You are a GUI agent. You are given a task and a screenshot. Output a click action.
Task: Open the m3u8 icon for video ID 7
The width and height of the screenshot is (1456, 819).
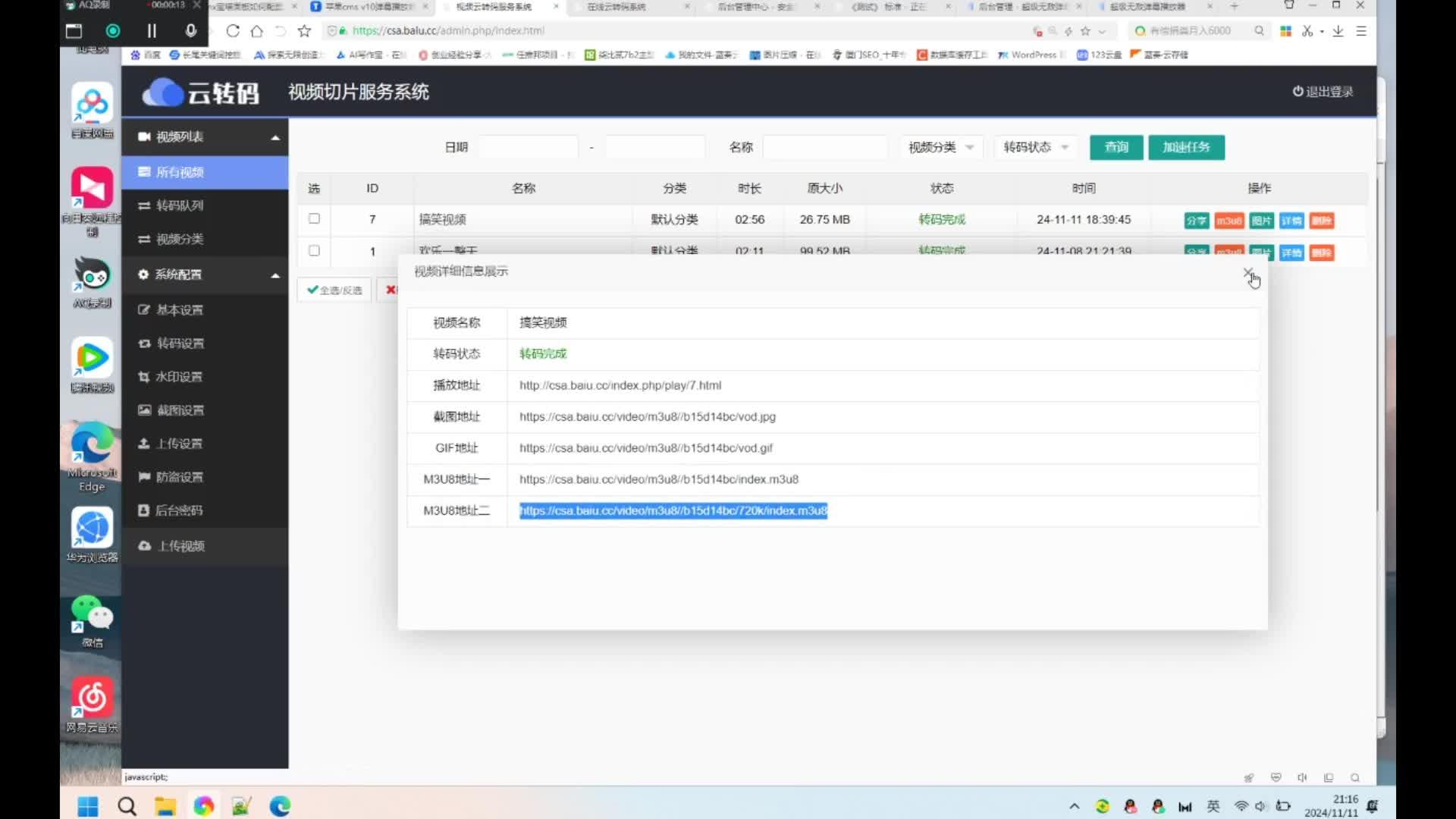pyautogui.click(x=1229, y=221)
